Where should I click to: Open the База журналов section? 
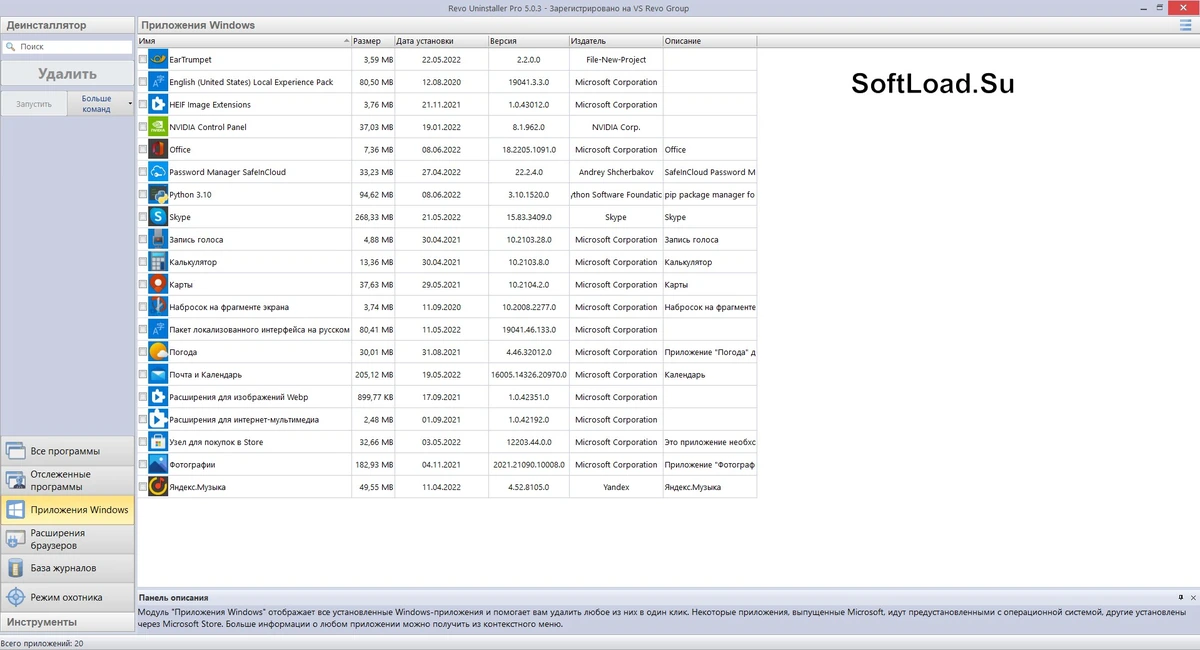point(67,568)
